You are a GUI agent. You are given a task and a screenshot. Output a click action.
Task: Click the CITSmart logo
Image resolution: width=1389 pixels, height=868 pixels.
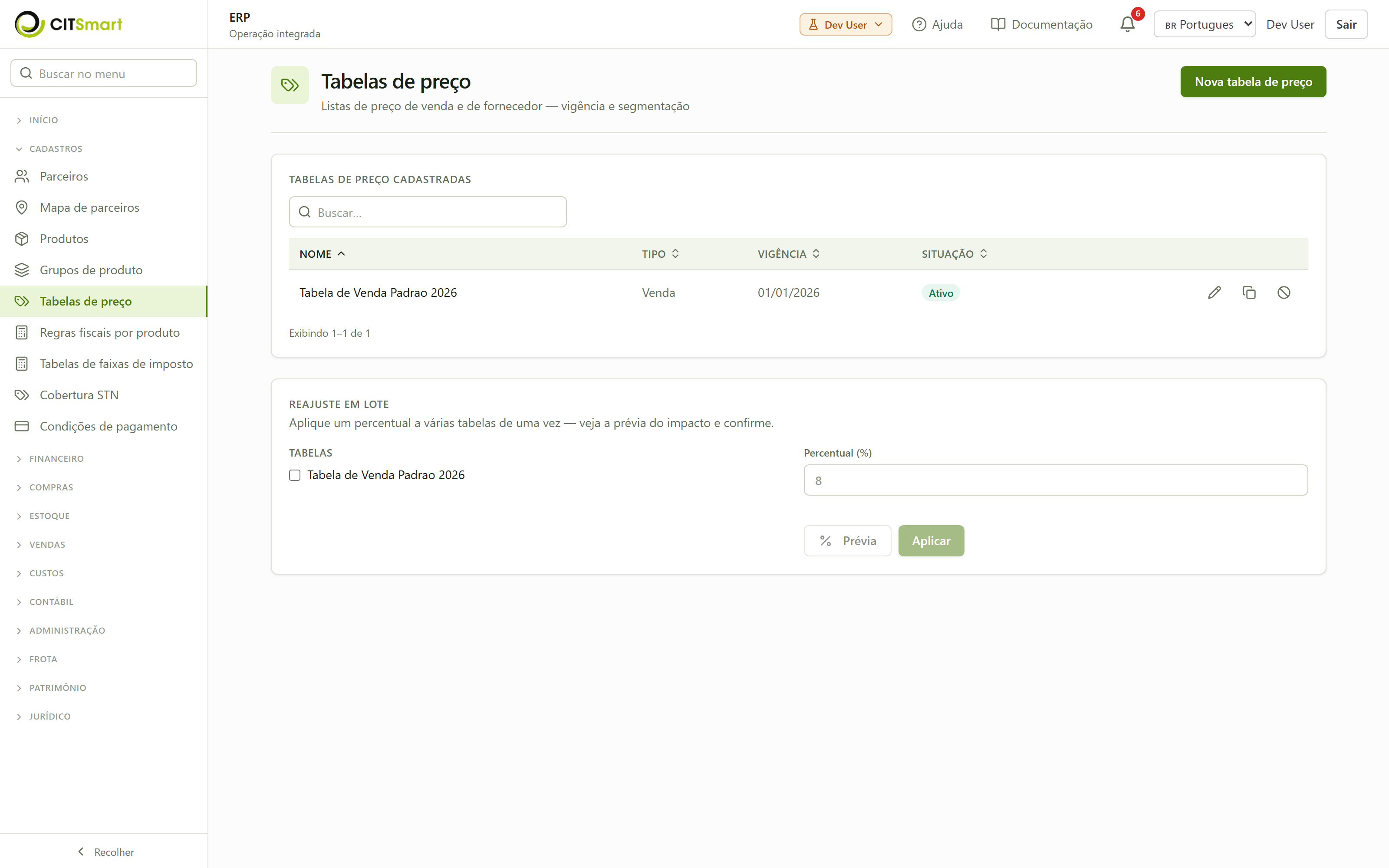coord(68,24)
